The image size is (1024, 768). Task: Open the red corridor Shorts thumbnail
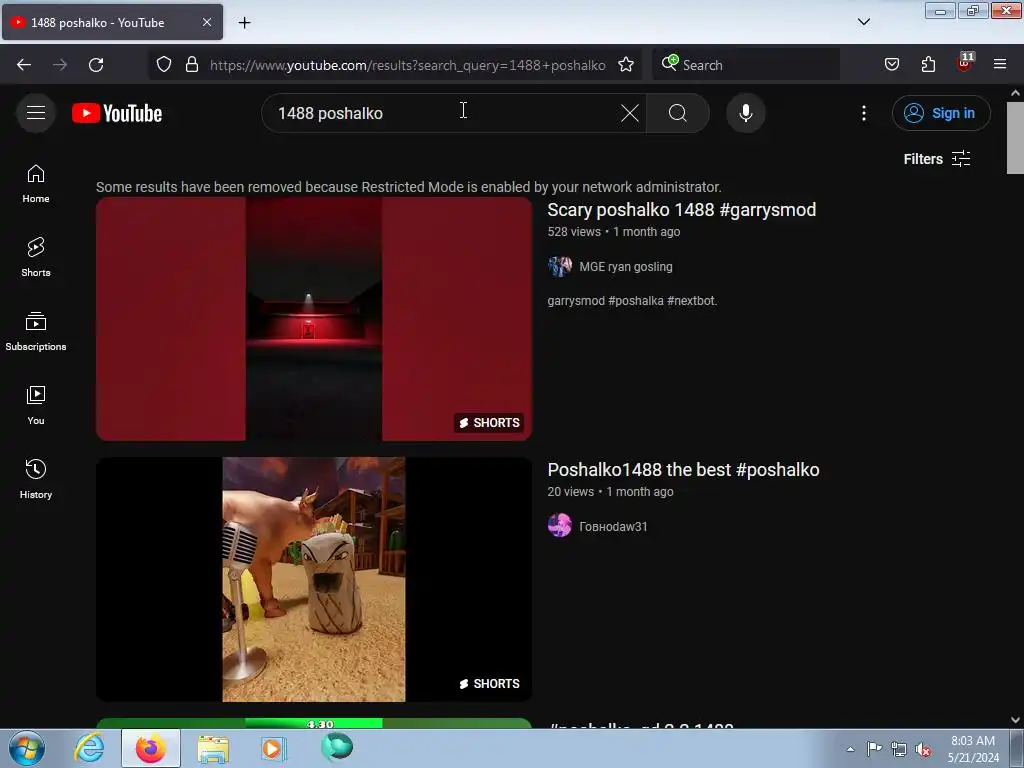point(314,319)
